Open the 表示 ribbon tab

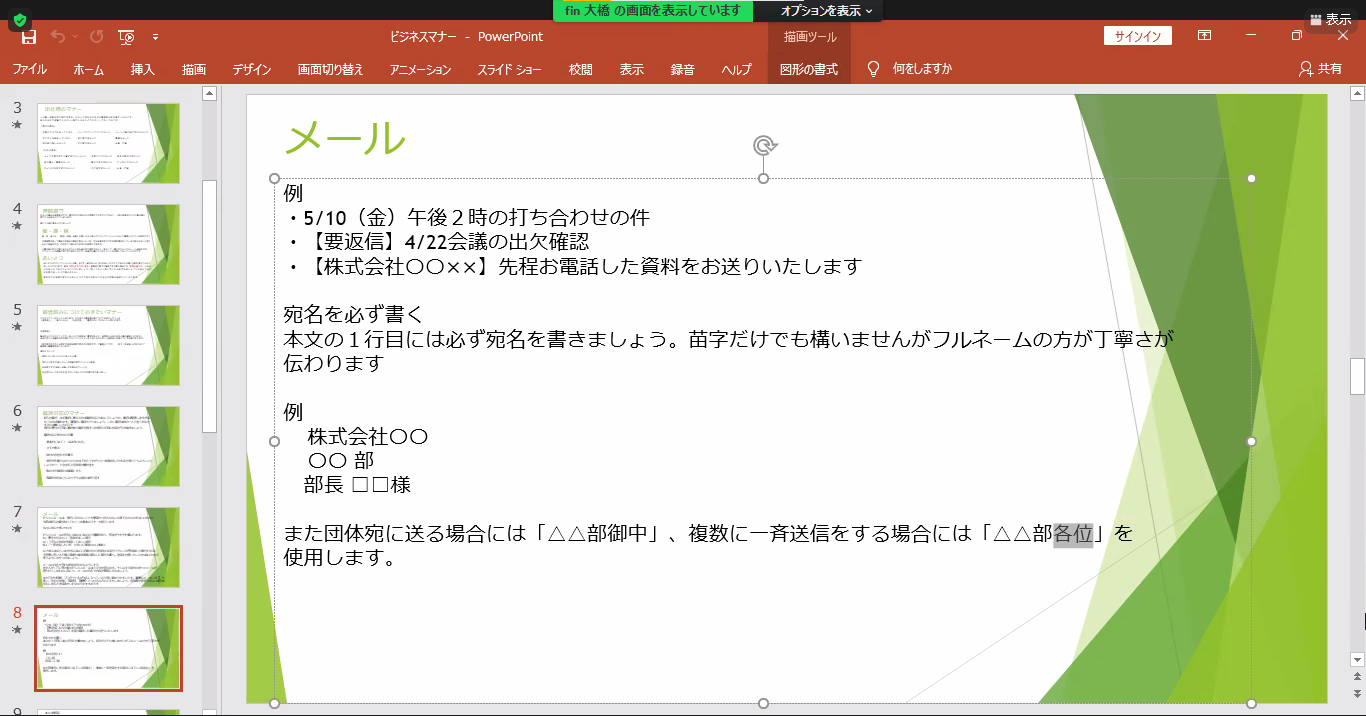(x=631, y=69)
